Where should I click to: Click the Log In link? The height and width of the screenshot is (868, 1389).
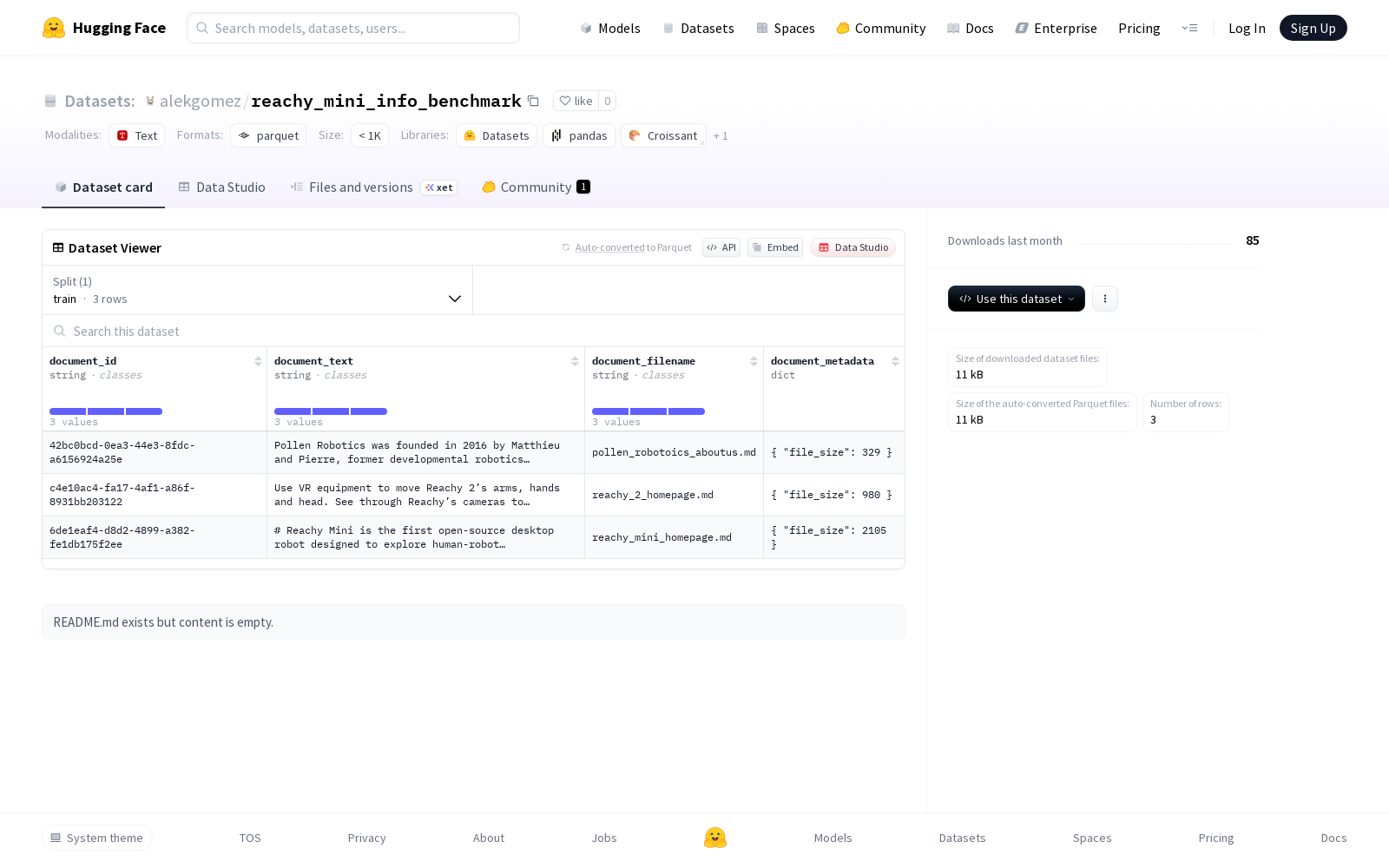click(1247, 28)
